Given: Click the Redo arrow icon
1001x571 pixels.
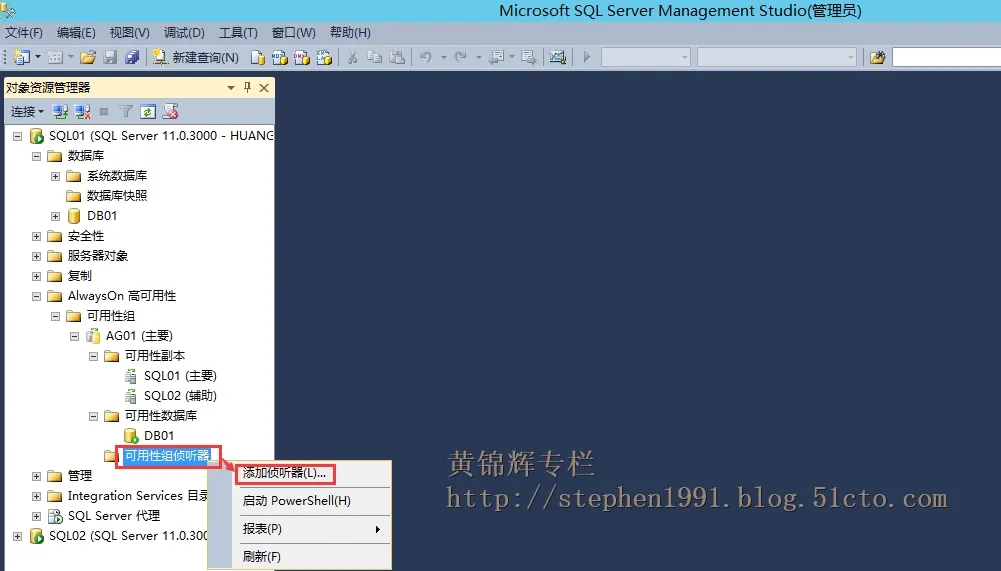Looking at the screenshot, I should point(460,57).
